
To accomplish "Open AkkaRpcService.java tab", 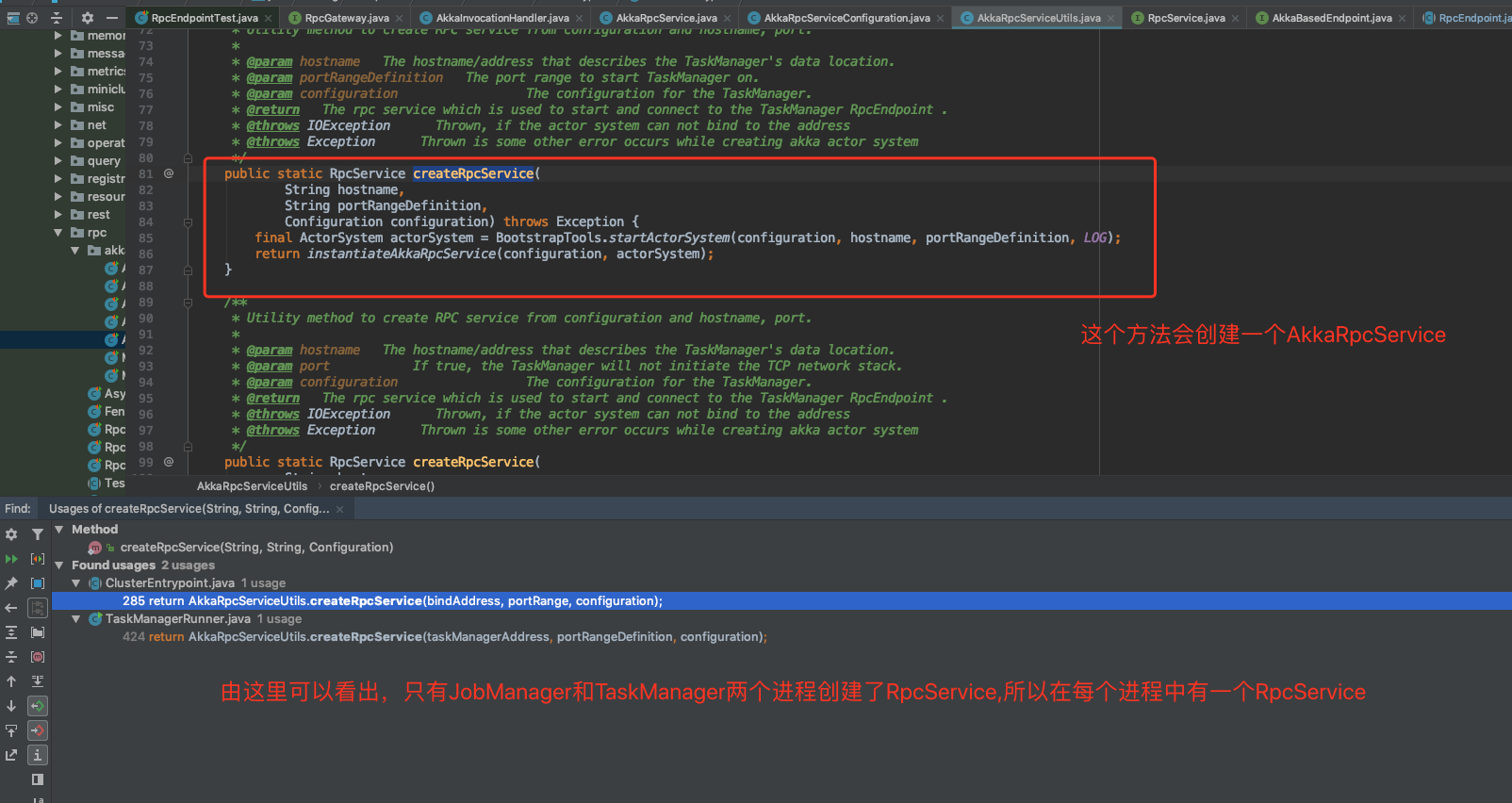I will coord(666,18).
